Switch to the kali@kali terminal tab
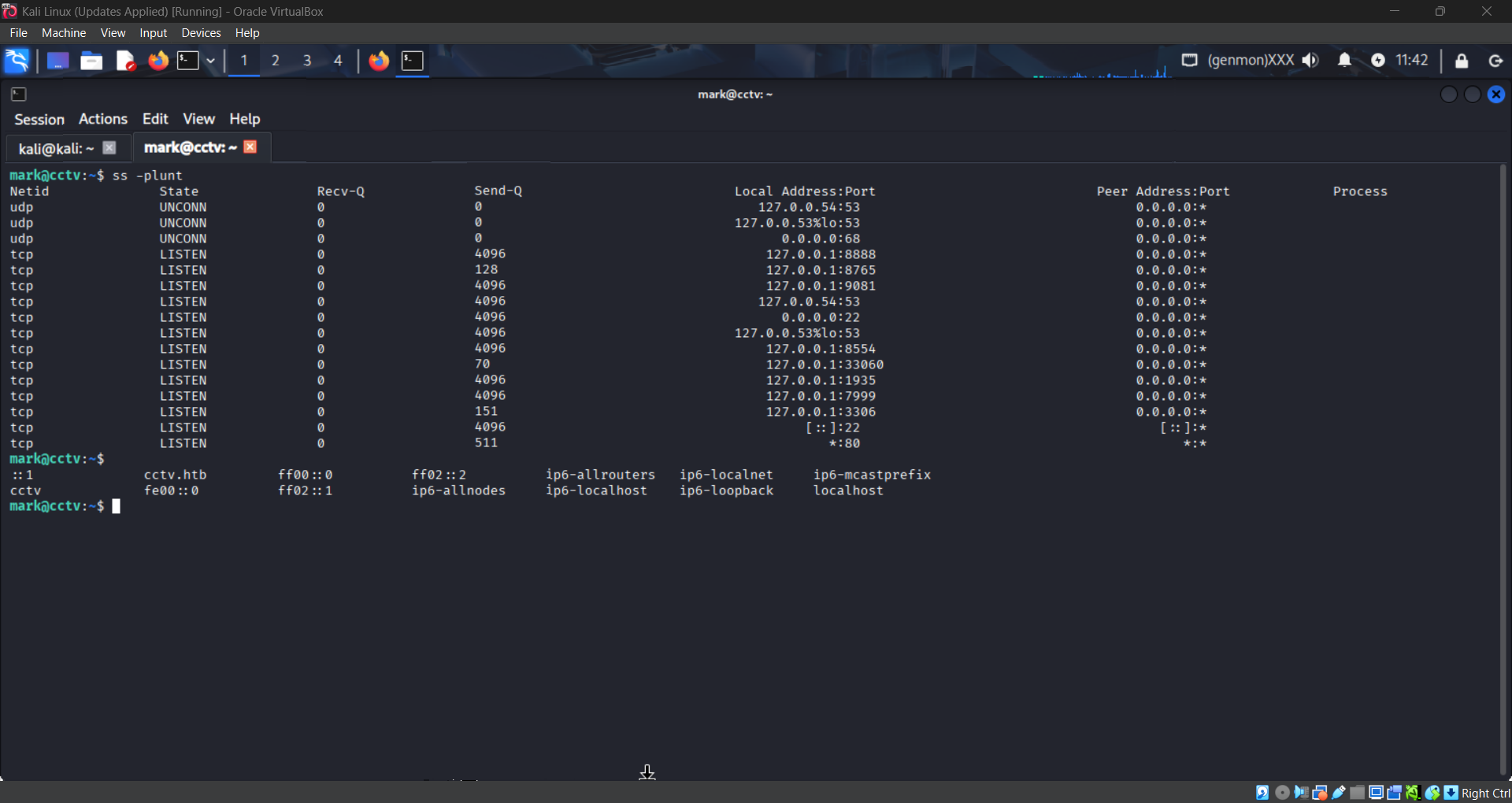Viewport: 1512px width, 803px height. 56,148
